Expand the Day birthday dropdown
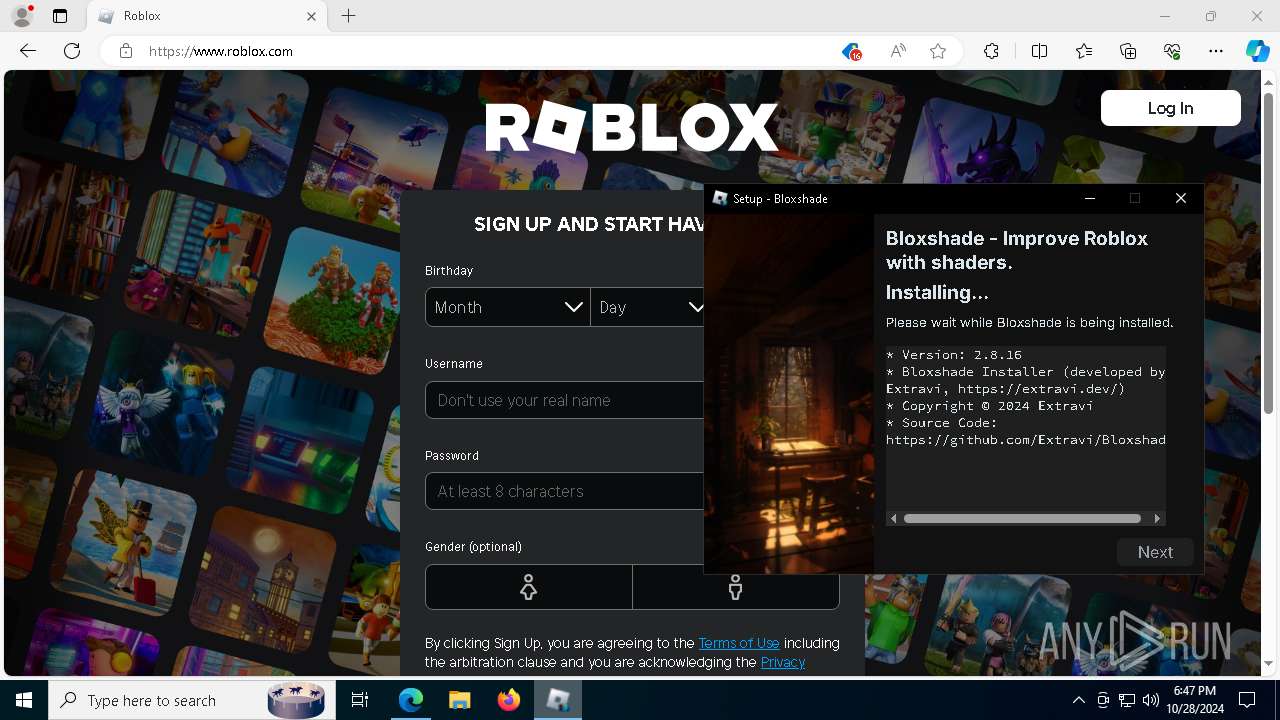Viewport: 1280px width, 720px height. pyautogui.click(x=648, y=307)
